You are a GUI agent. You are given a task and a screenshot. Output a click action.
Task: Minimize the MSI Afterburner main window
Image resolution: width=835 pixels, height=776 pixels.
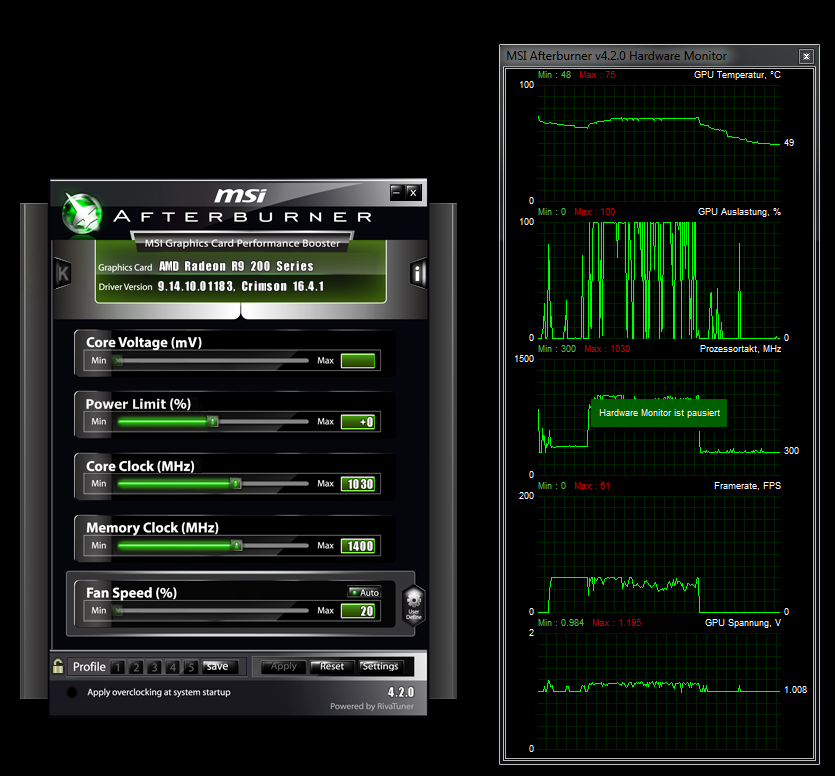397,192
